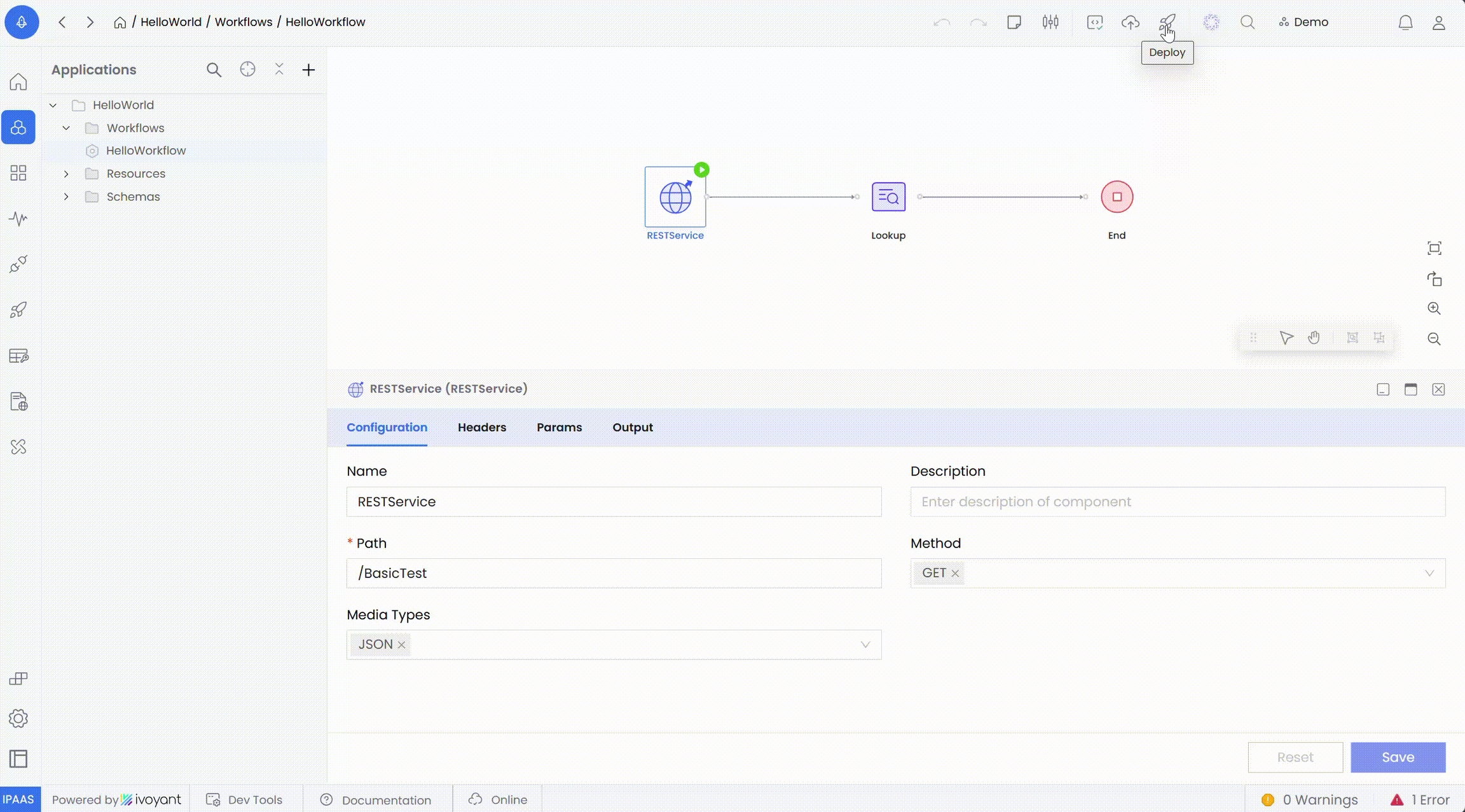The height and width of the screenshot is (812, 1465).
Task: Open the Method dropdown arrow
Action: coord(1429,574)
